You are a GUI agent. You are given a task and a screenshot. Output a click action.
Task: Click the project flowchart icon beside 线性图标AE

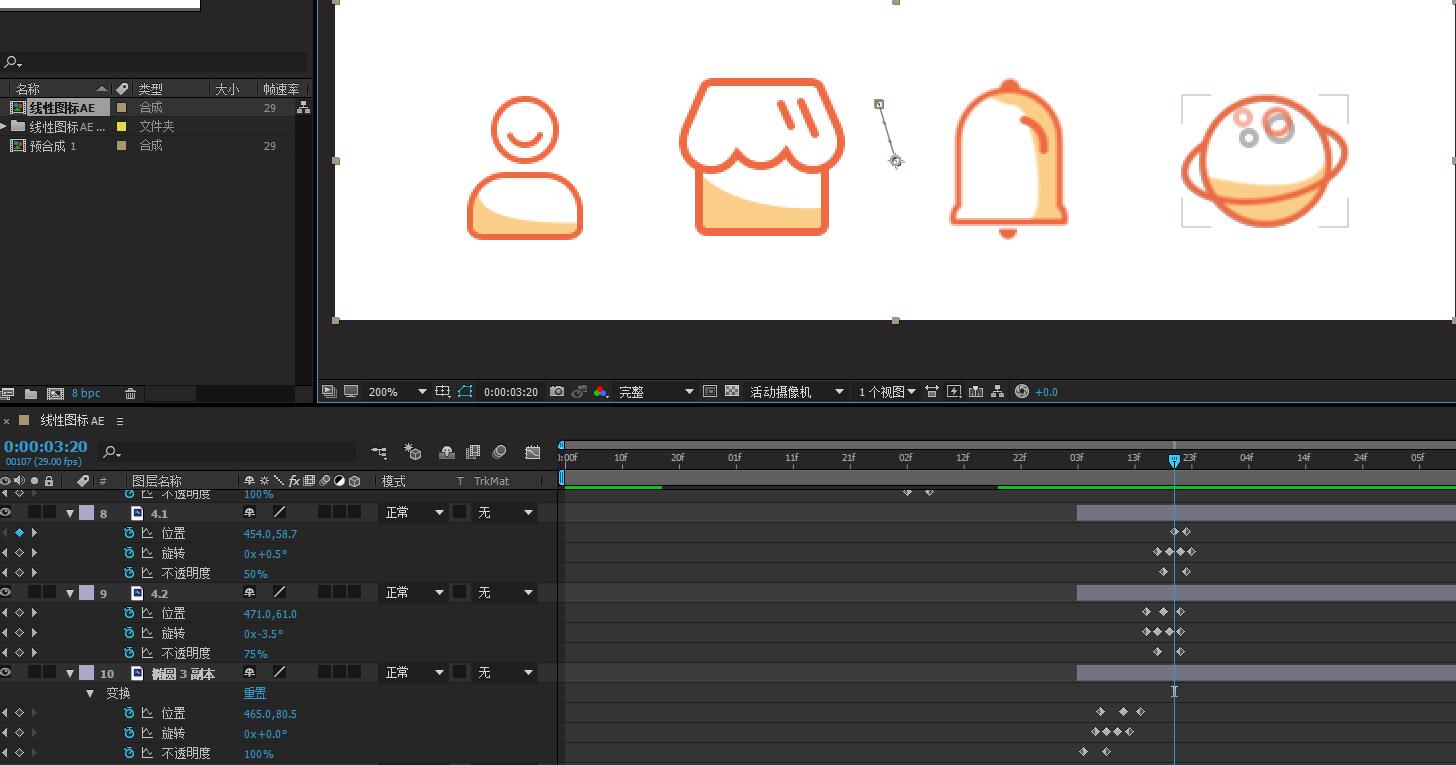(x=303, y=107)
